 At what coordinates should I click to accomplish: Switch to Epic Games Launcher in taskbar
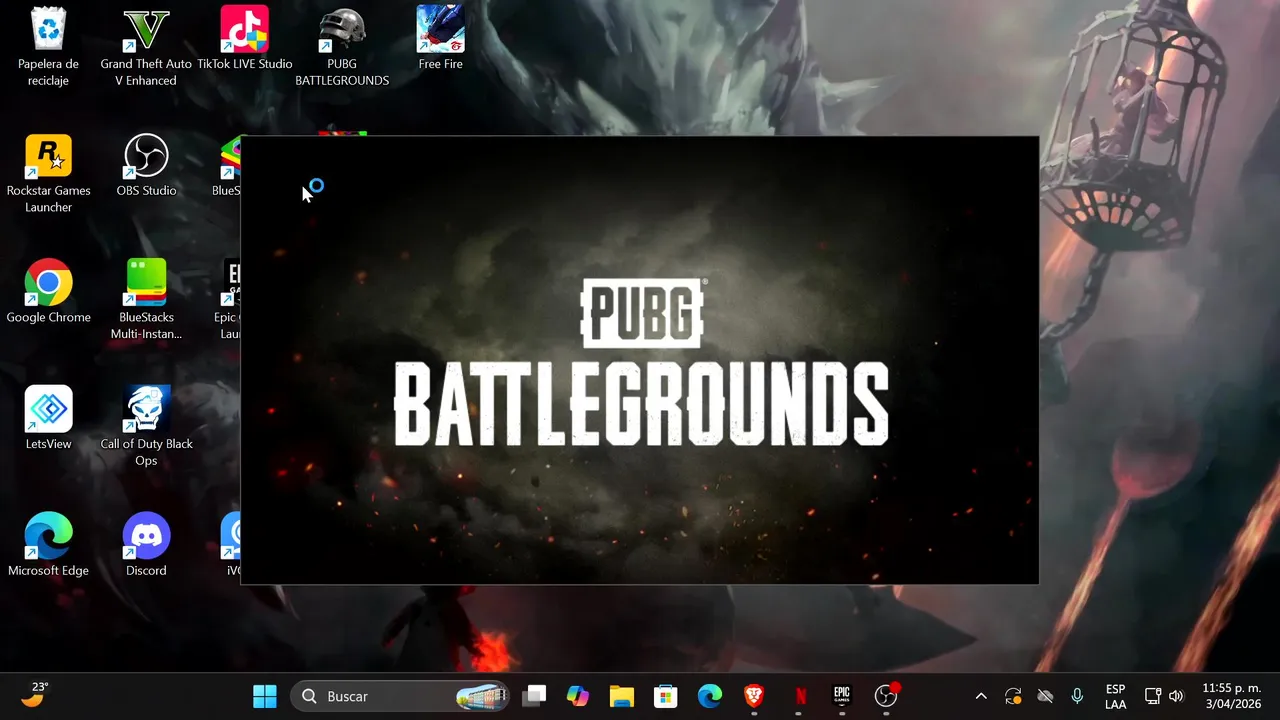point(842,696)
